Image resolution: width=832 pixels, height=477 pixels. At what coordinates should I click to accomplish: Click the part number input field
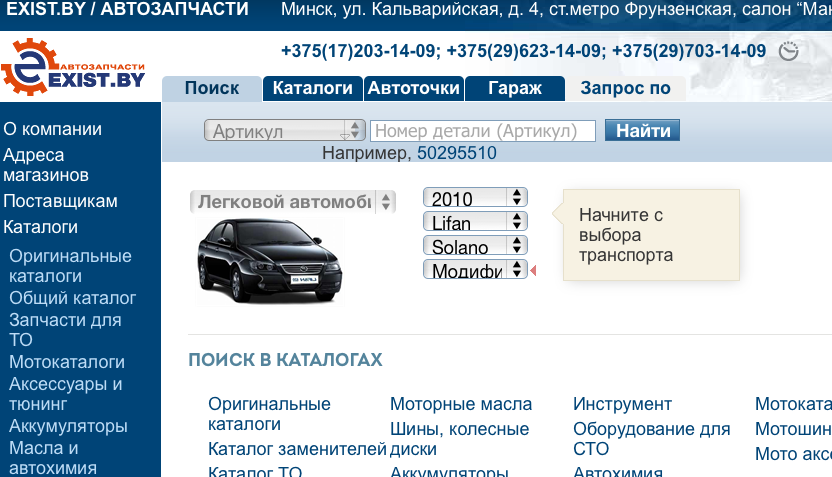coord(482,131)
